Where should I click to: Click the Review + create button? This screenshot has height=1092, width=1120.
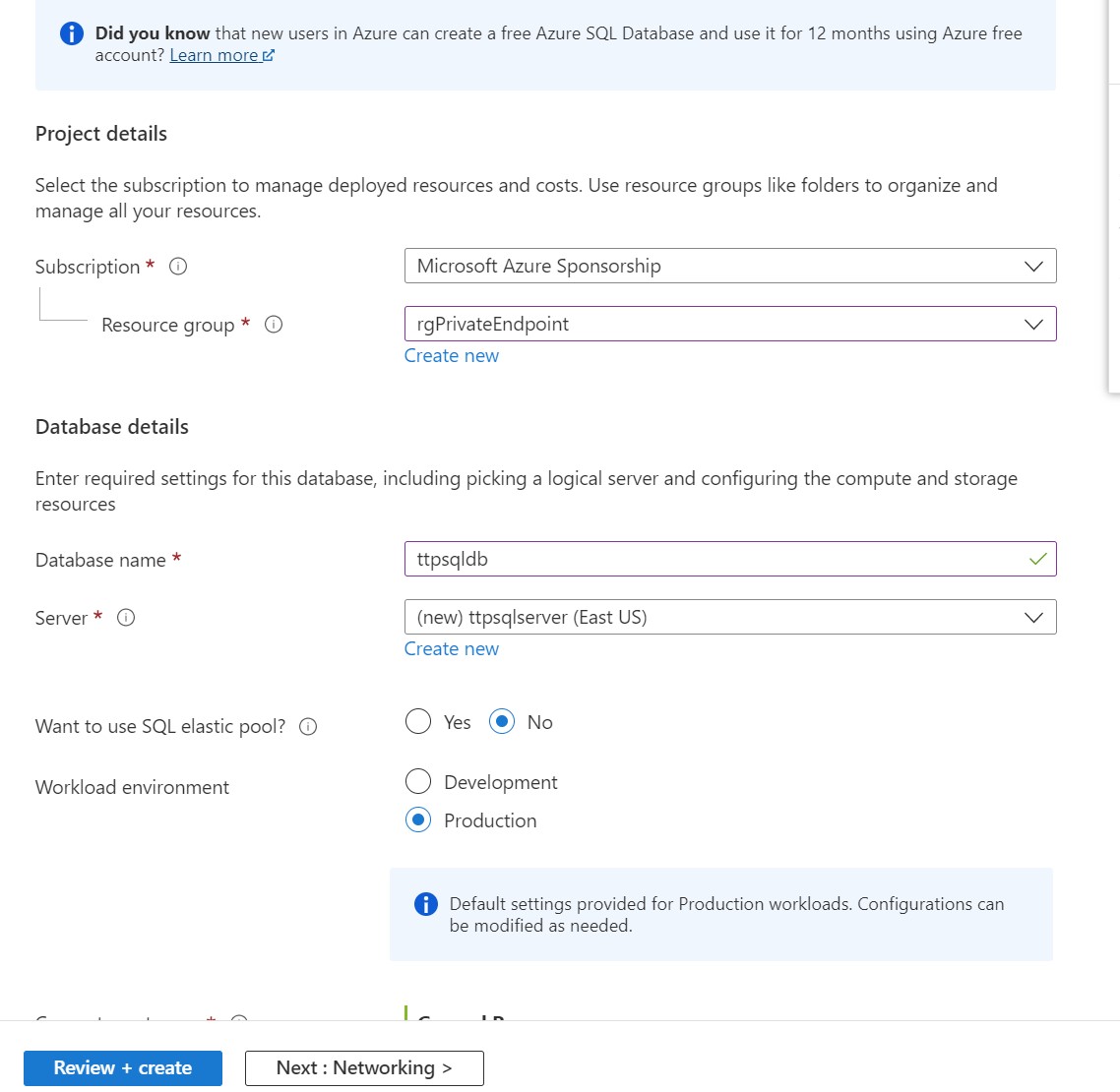[x=123, y=1068]
